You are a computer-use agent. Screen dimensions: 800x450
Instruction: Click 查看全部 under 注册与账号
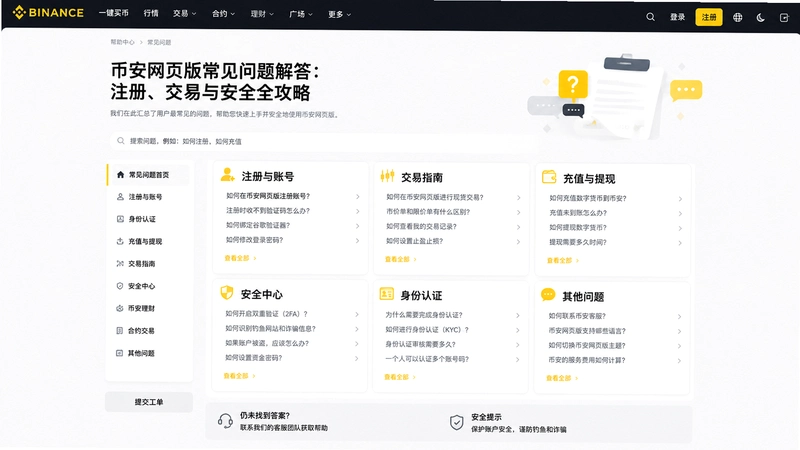pyautogui.click(x=240, y=258)
